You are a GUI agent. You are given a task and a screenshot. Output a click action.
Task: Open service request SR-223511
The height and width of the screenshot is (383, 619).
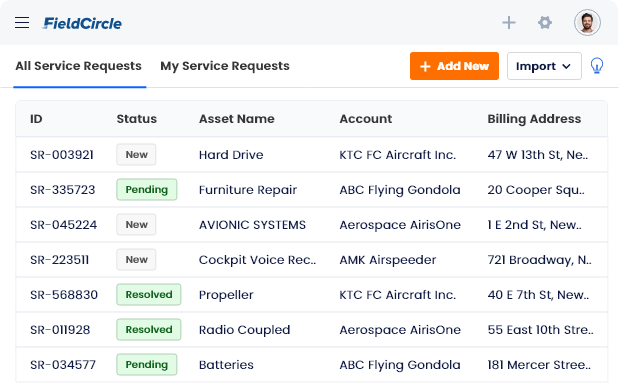point(60,260)
